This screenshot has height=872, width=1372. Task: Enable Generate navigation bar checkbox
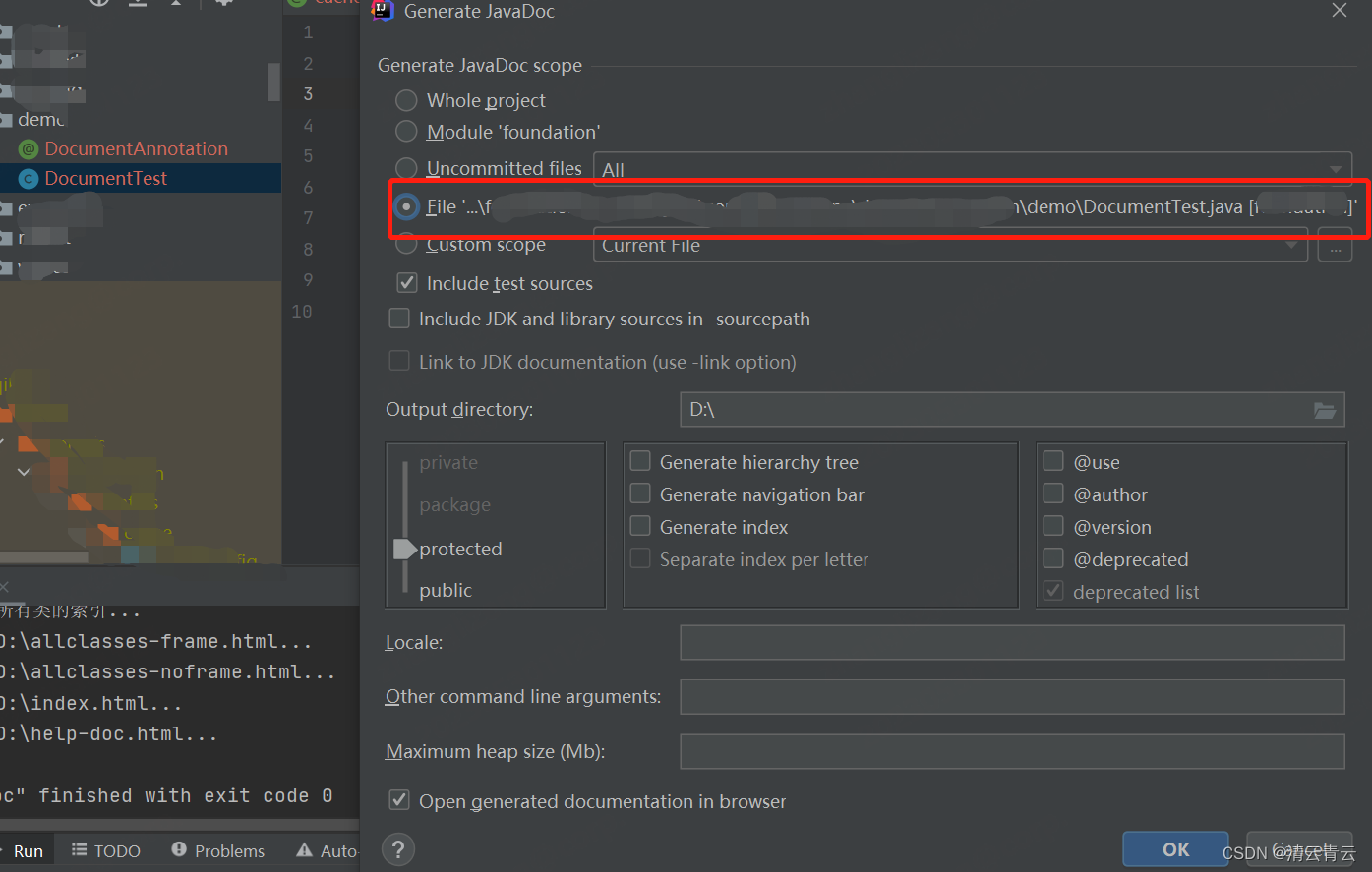(640, 494)
